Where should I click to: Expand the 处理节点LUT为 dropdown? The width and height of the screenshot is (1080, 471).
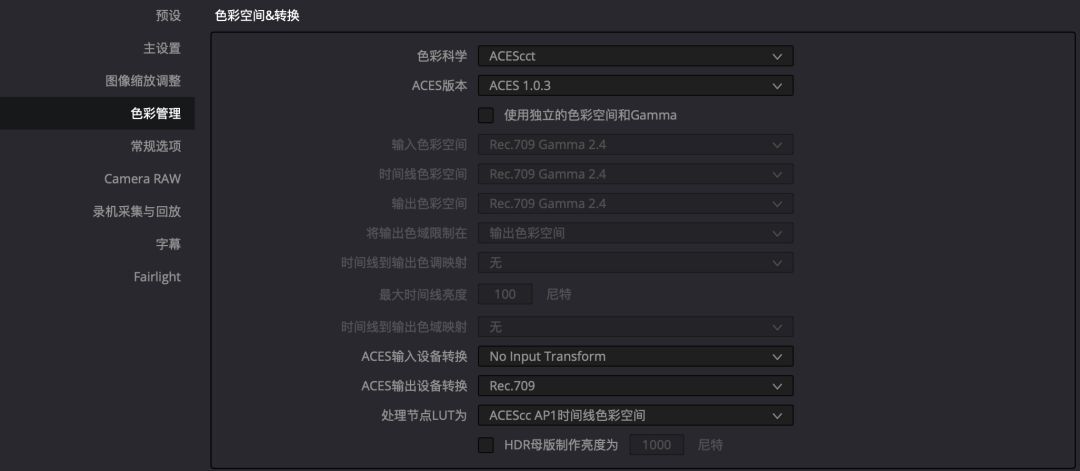tap(635, 415)
